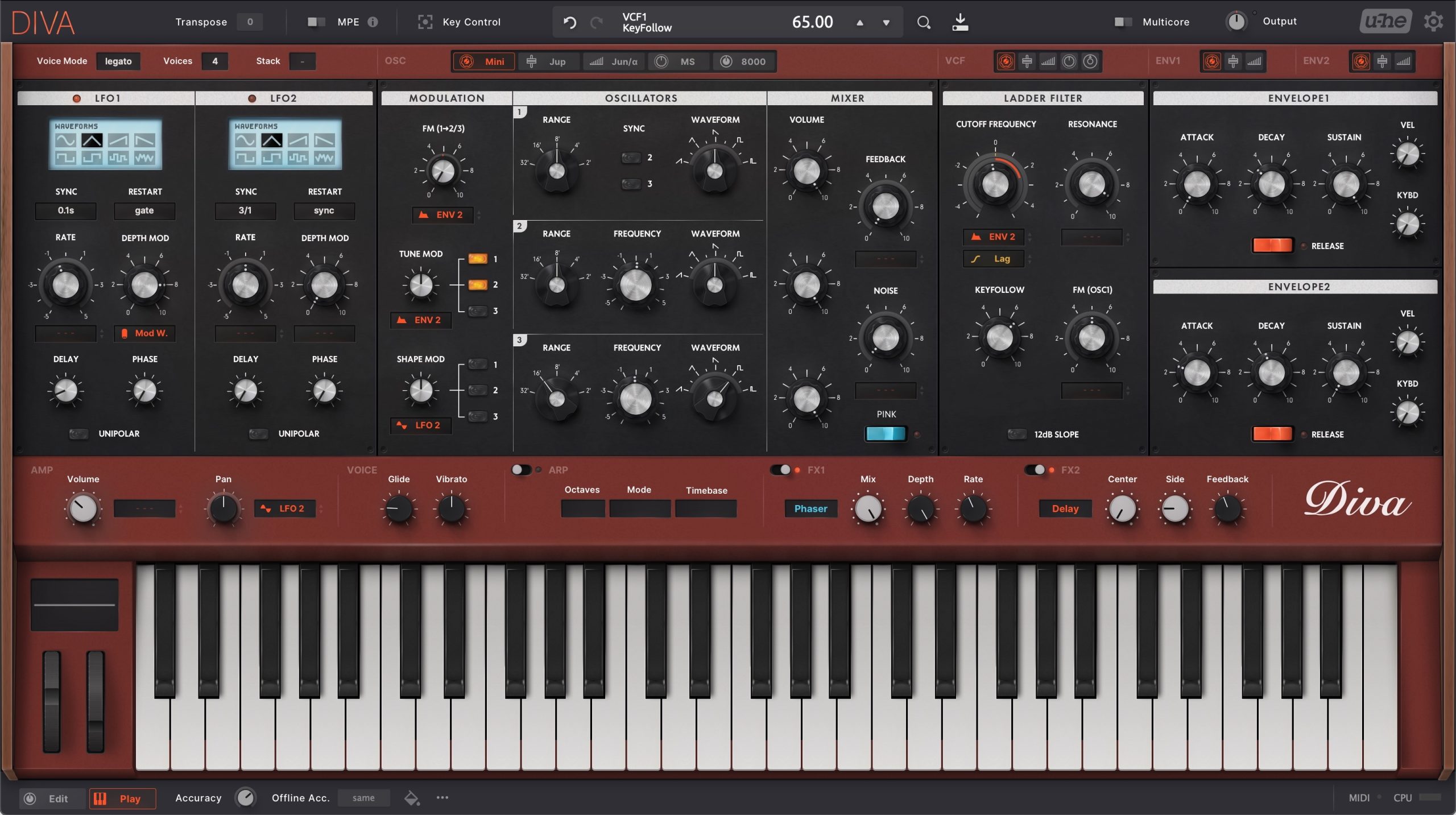Select LFO2 saw down waveform icon
Screen dimensions: 1456x815
point(324,140)
